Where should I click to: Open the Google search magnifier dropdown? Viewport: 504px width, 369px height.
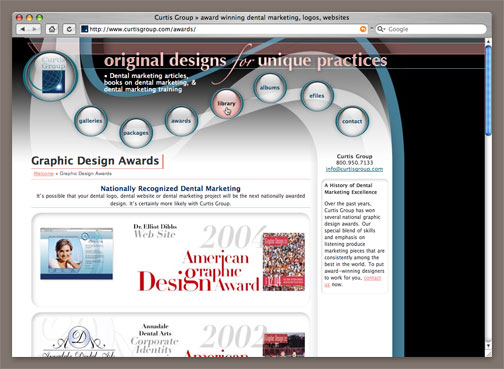coord(381,29)
